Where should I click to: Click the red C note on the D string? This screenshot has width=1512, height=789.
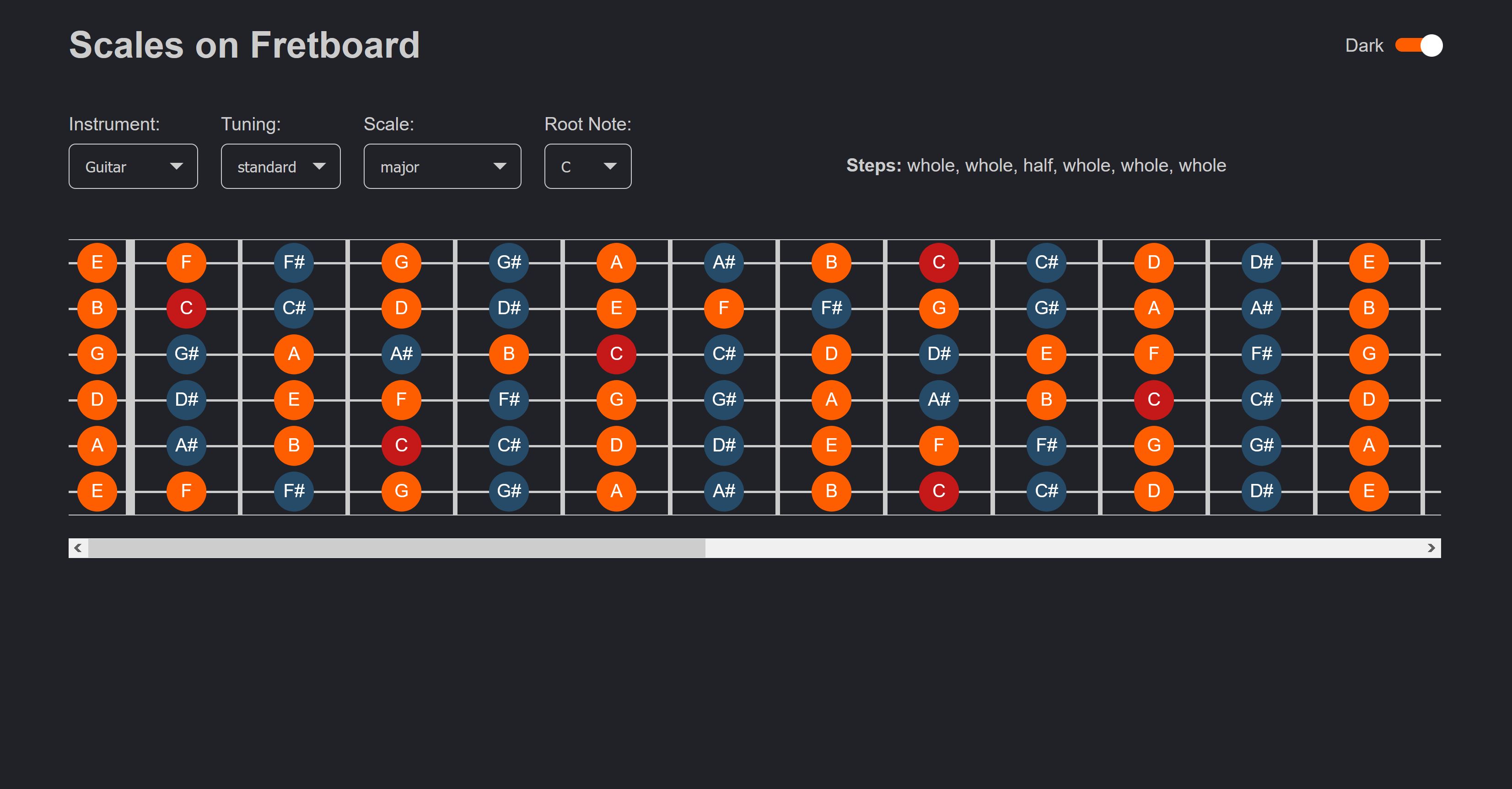[1154, 399]
